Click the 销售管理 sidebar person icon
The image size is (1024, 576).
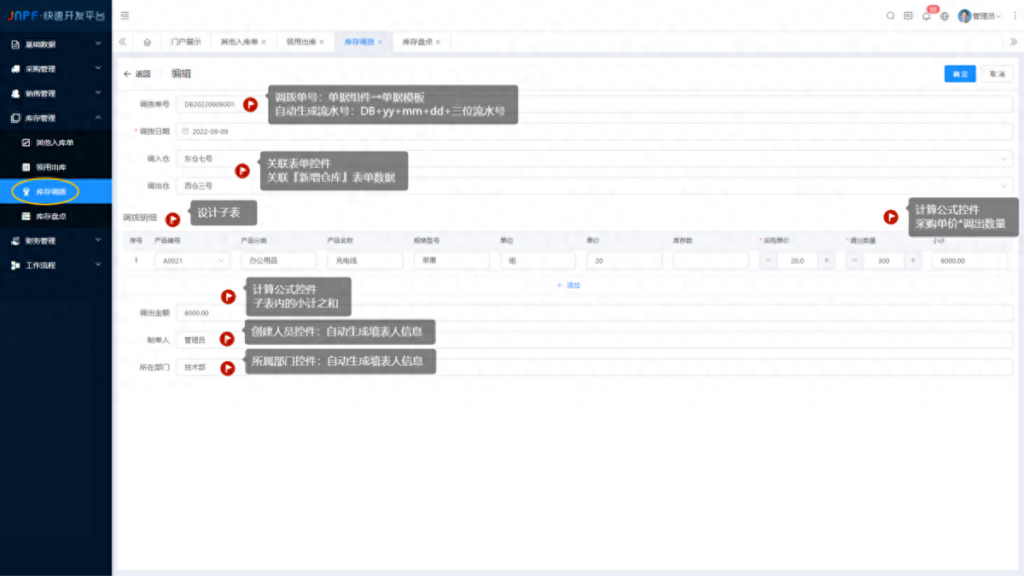pos(15,93)
